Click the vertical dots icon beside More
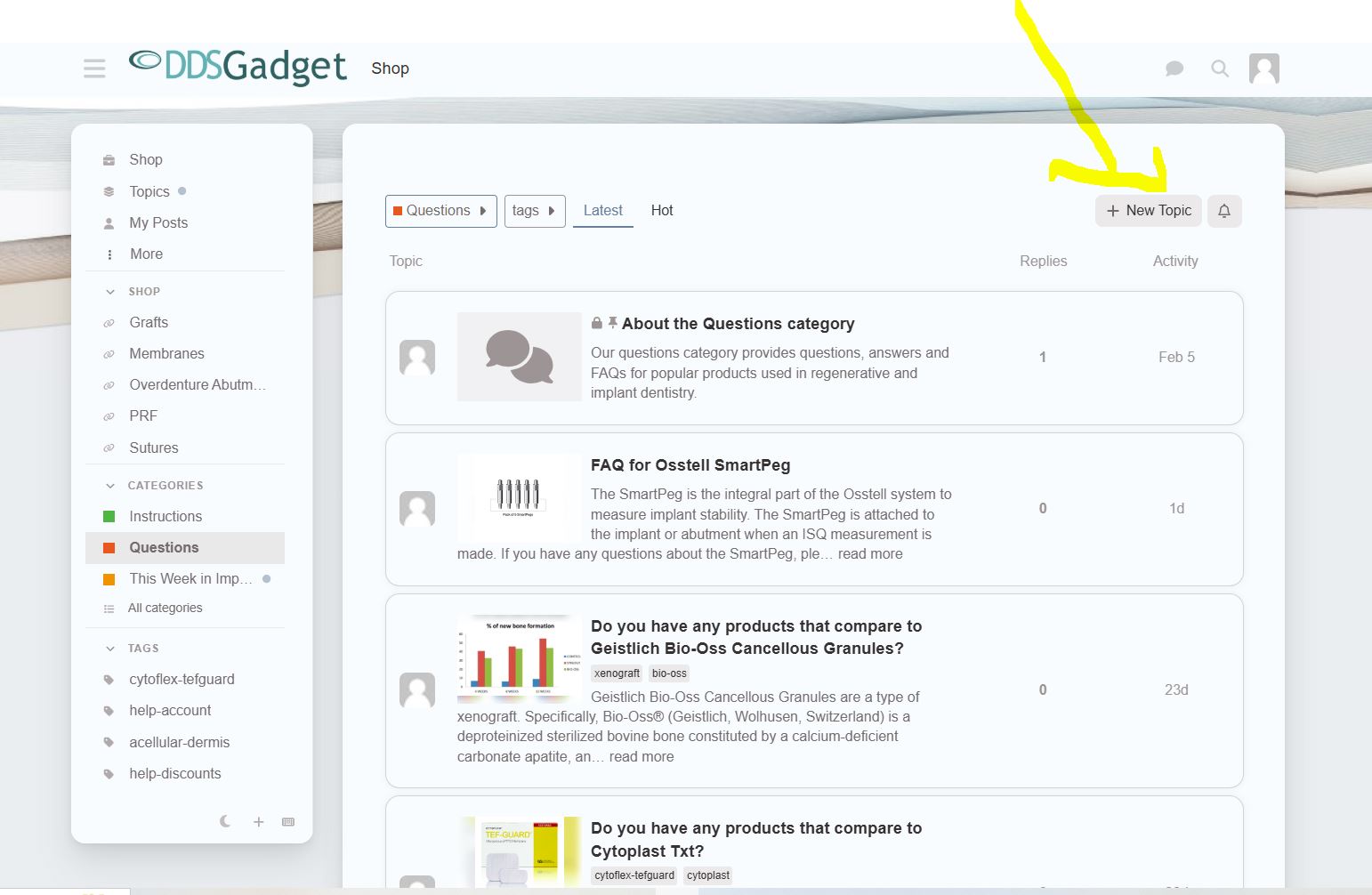This screenshot has width=1372, height=895. (x=109, y=254)
